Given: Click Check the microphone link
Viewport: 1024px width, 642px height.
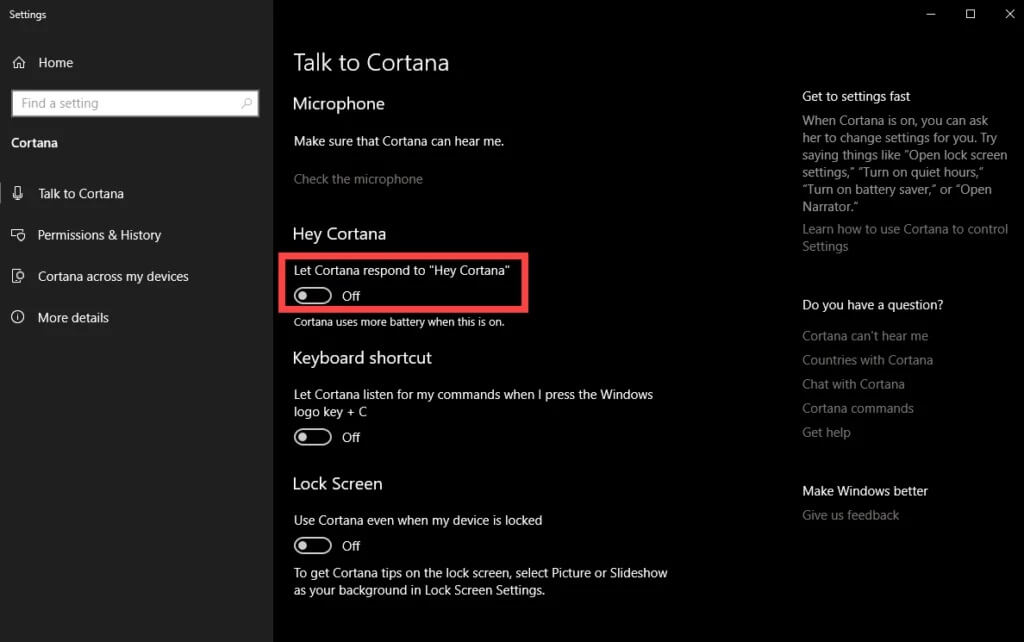Looking at the screenshot, I should click(358, 179).
